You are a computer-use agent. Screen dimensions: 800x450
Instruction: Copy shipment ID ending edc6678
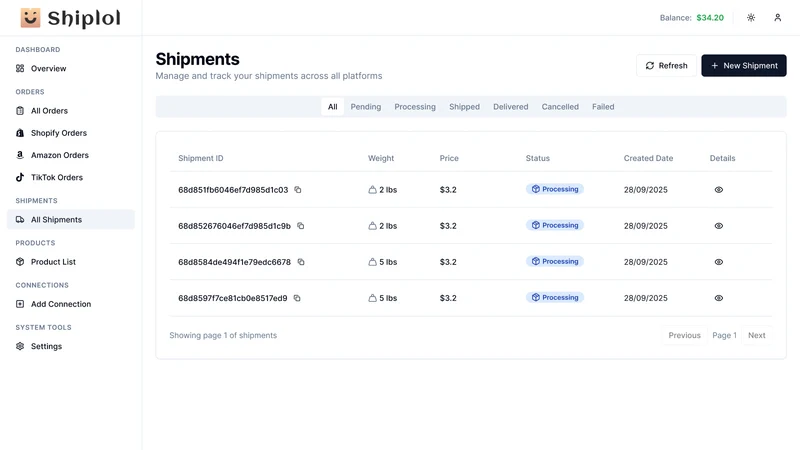point(301,262)
